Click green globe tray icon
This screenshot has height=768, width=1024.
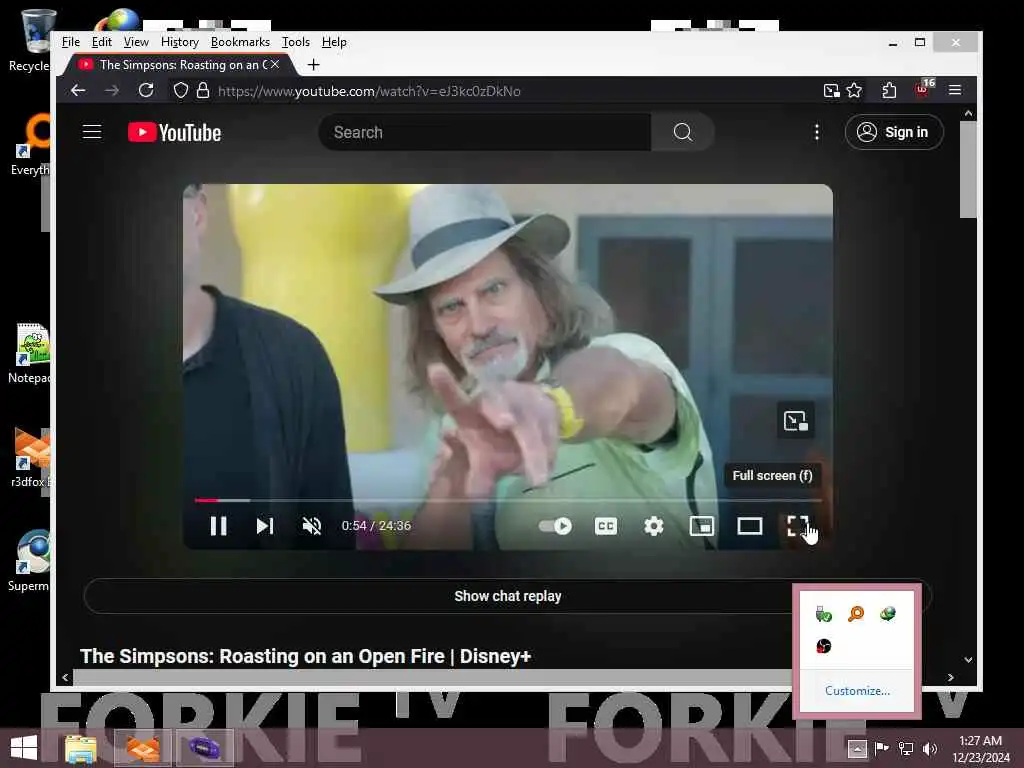[x=888, y=614]
